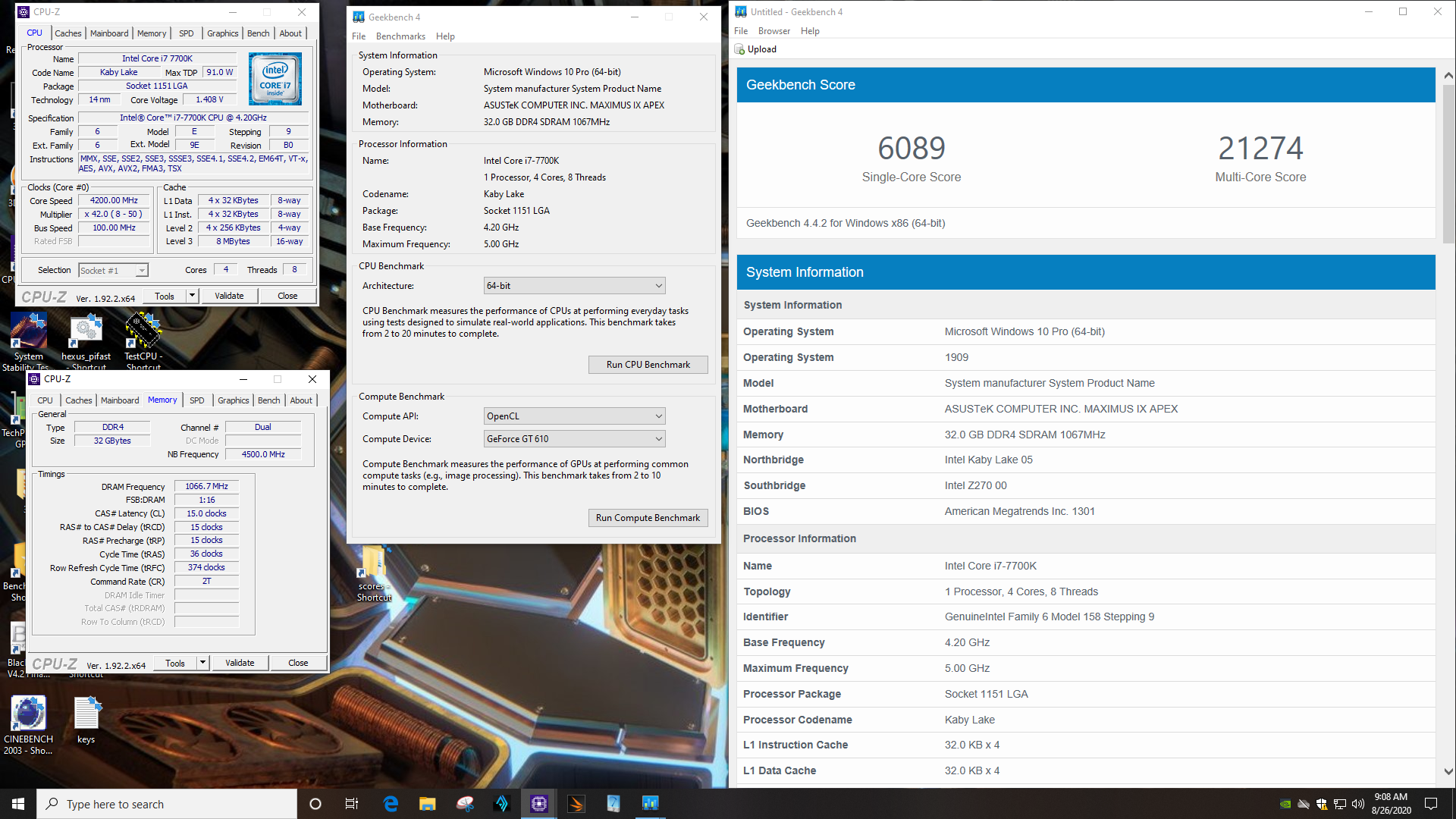Click the NVIDIA tray icon

click(x=1285, y=804)
